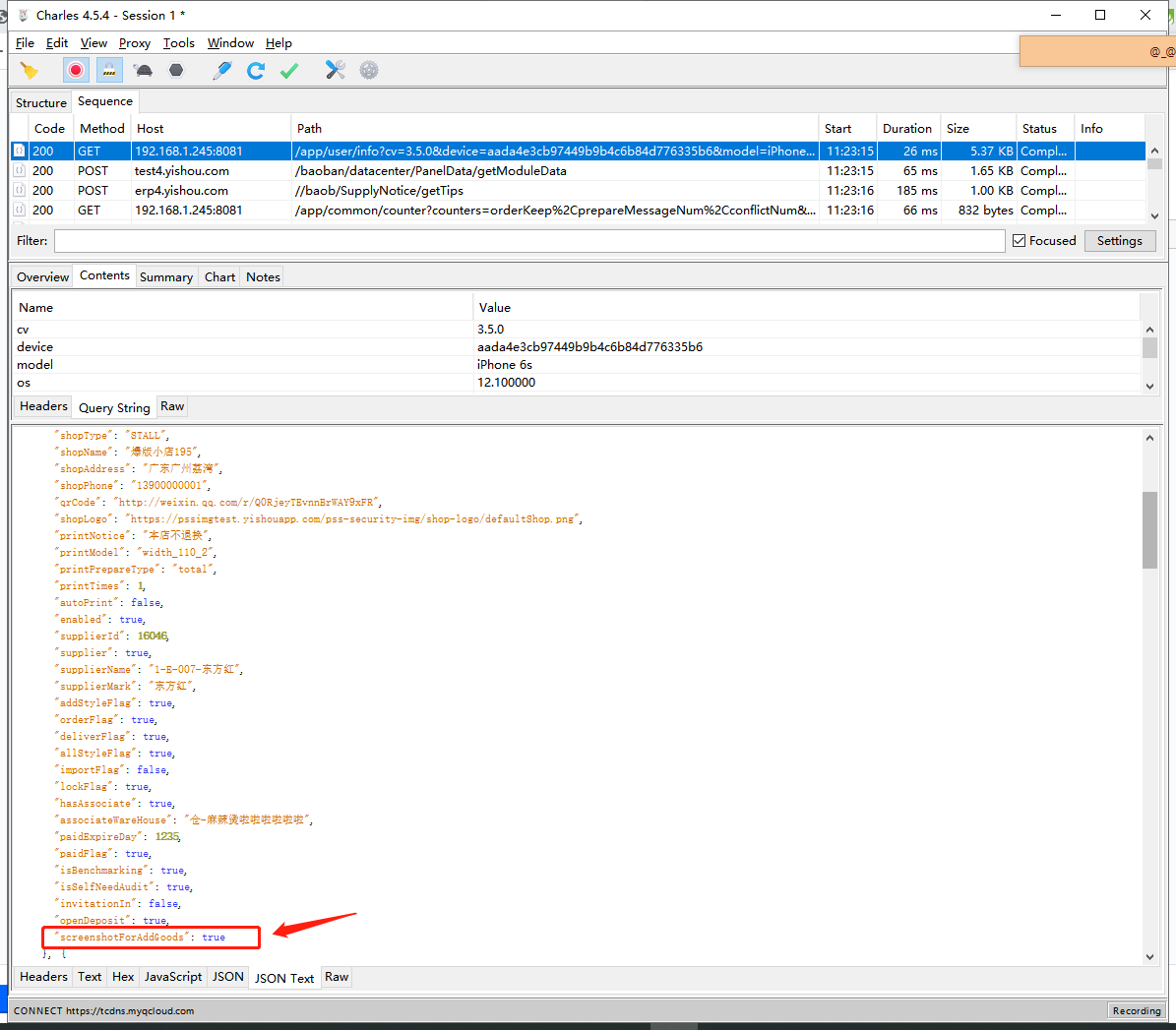This screenshot has height=1030, width=1176.
Task: Click the Charles app title icon
Action: pyautogui.click(x=24, y=15)
